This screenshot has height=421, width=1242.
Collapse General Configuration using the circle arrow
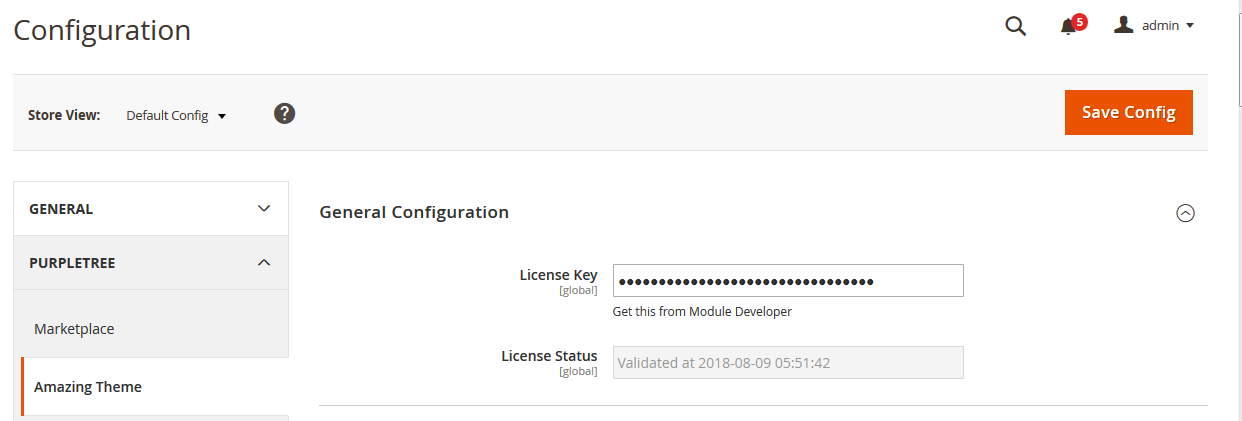(1185, 213)
